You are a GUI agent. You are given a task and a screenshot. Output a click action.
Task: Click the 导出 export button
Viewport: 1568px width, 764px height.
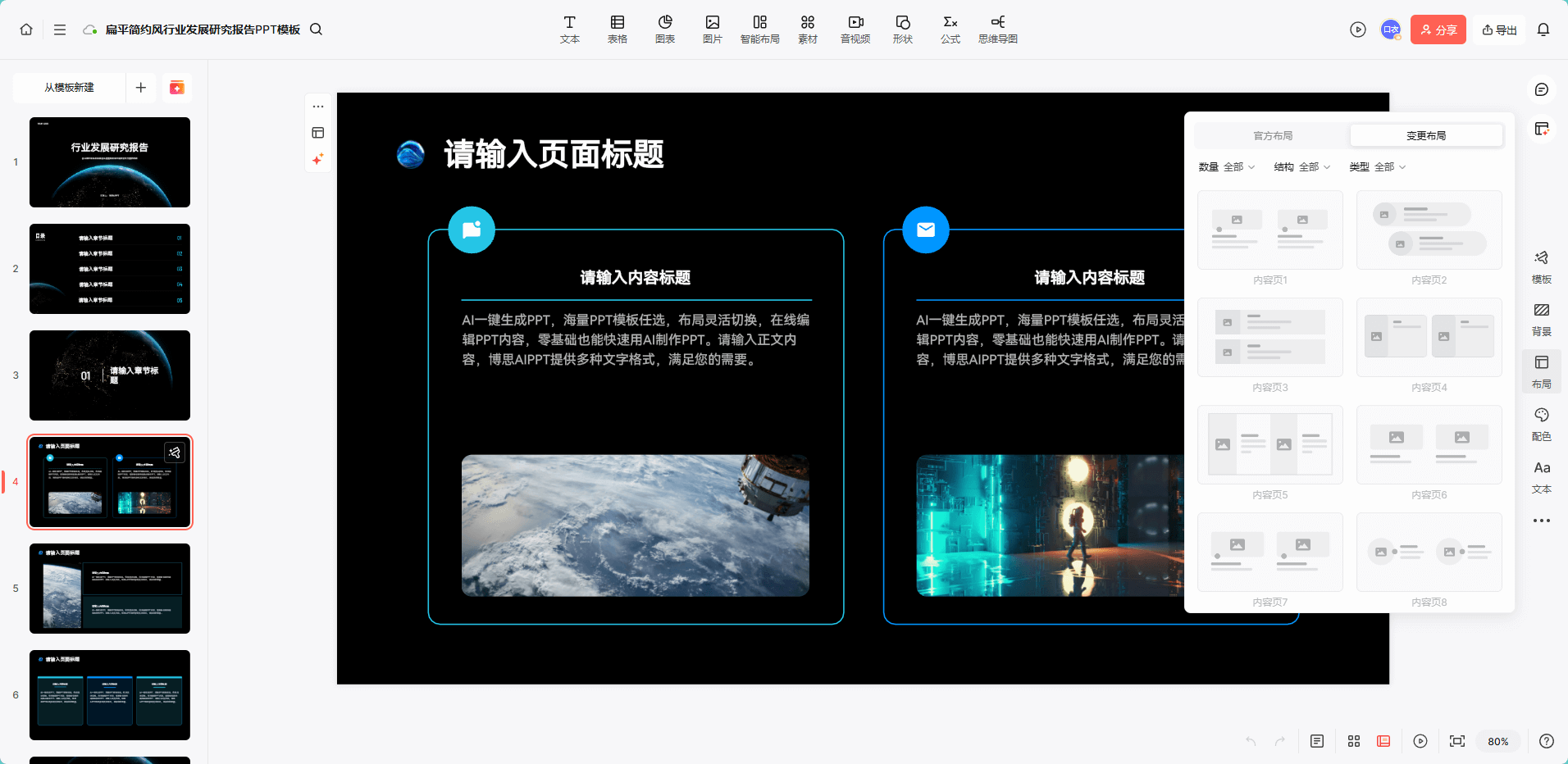click(1499, 30)
